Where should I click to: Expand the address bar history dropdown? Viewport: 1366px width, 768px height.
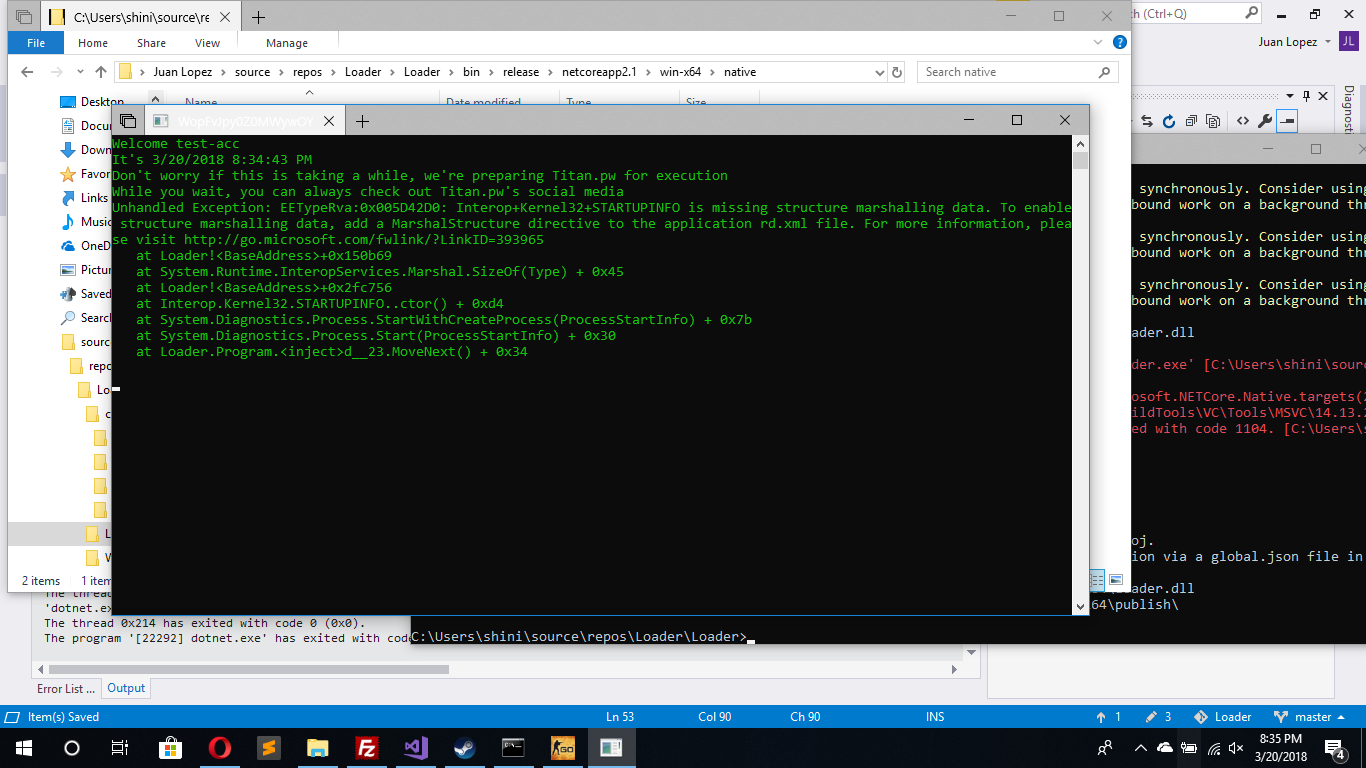click(879, 71)
